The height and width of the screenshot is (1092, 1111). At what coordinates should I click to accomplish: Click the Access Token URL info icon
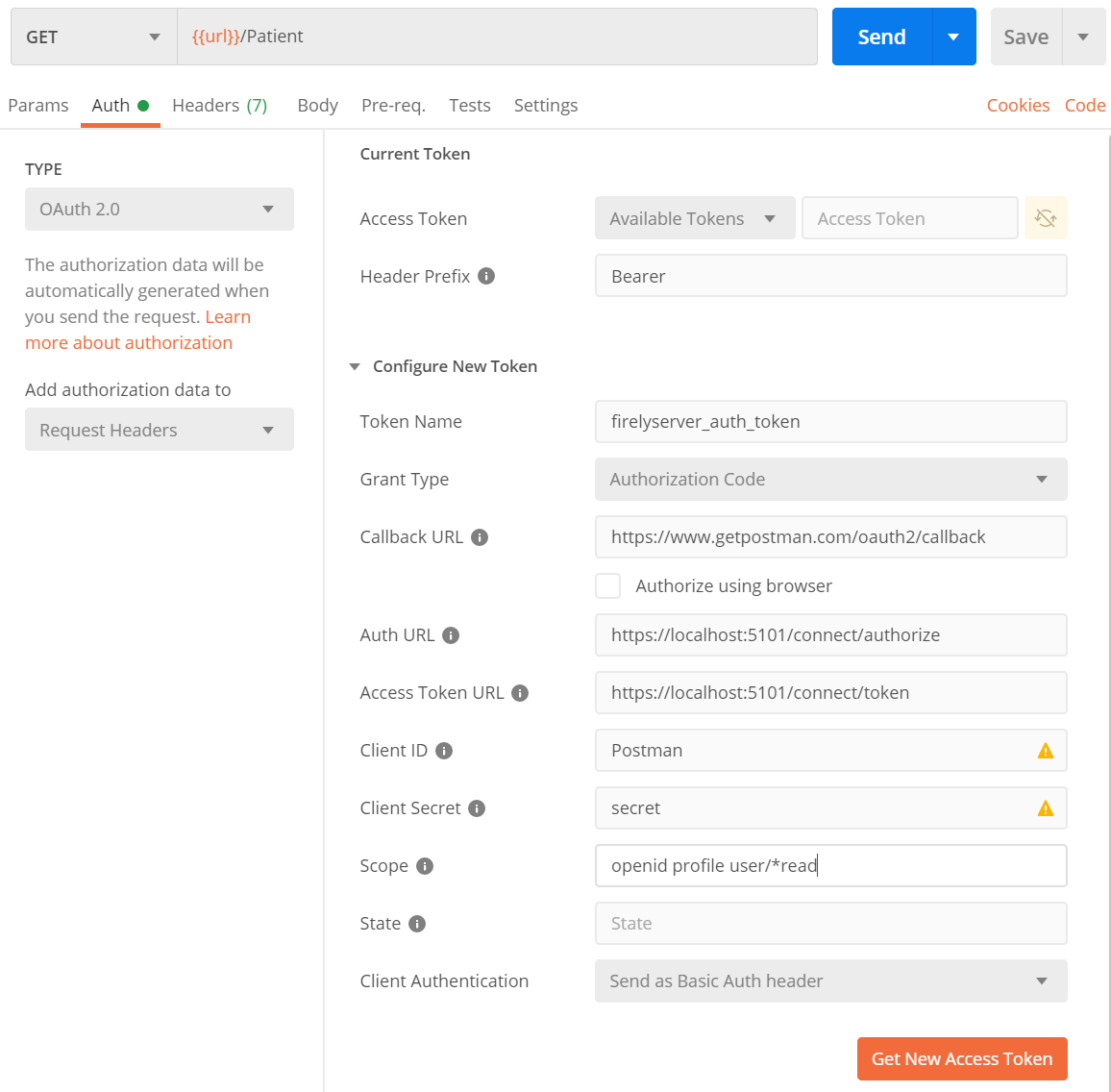click(x=520, y=693)
